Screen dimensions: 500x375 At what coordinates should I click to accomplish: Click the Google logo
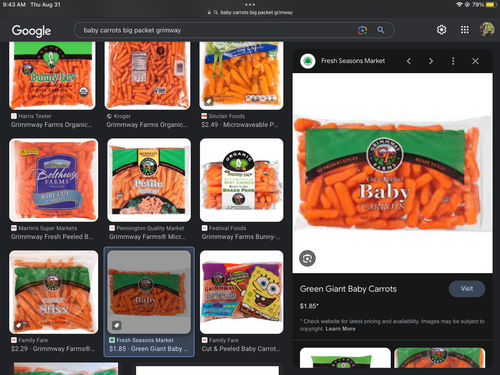click(x=31, y=31)
